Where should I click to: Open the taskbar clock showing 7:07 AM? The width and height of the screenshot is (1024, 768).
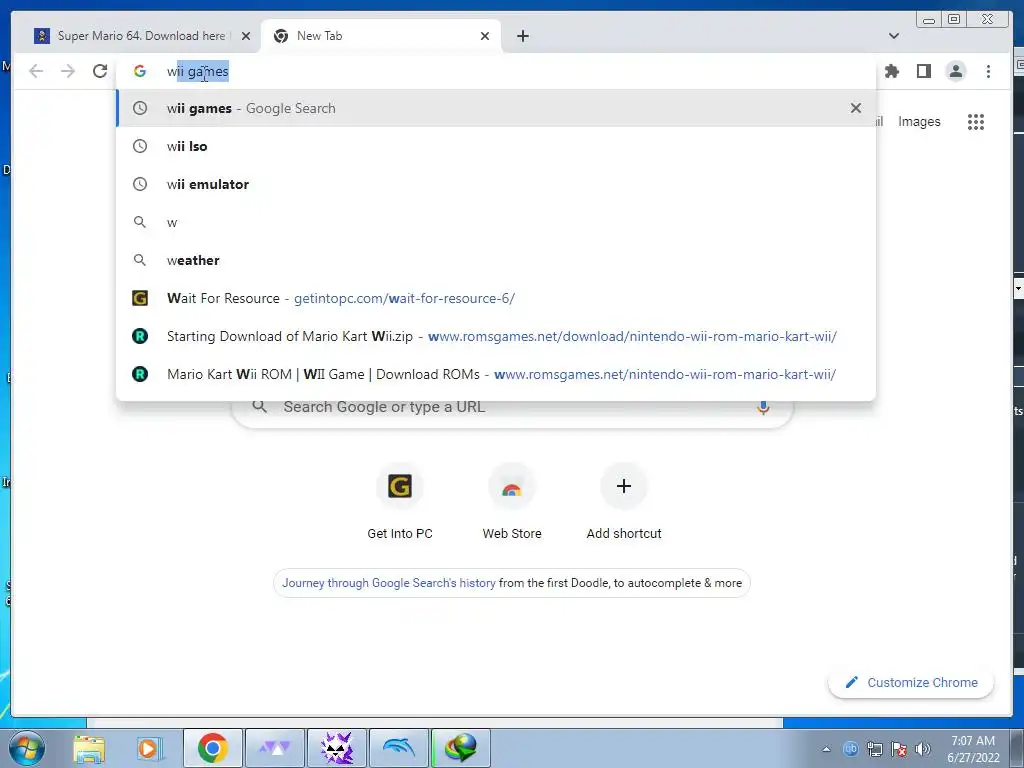973,749
